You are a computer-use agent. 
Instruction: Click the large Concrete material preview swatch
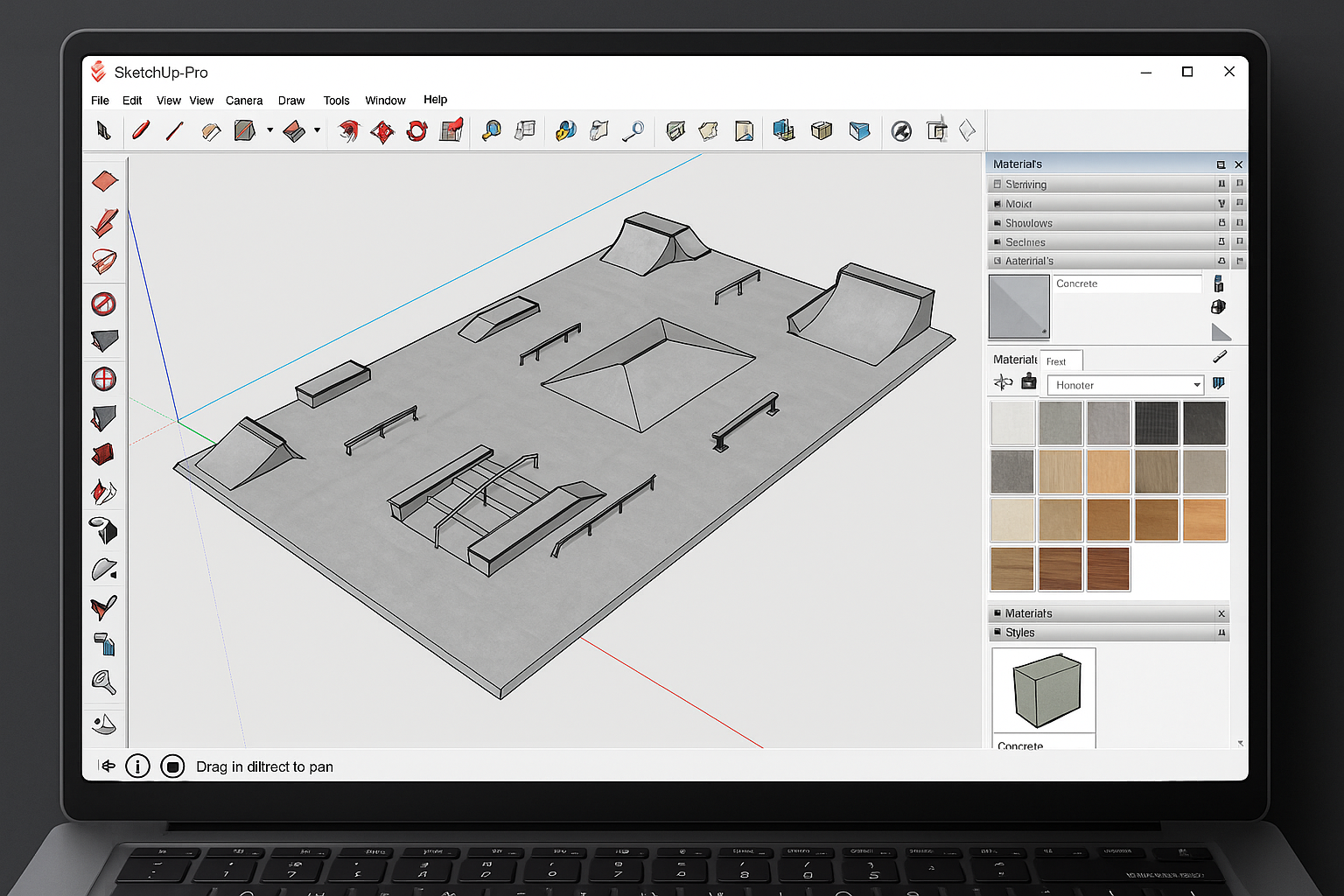[1018, 306]
